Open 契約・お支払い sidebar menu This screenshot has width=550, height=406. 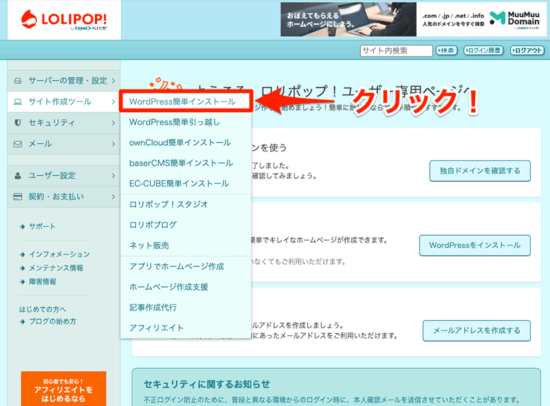(x=63, y=197)
